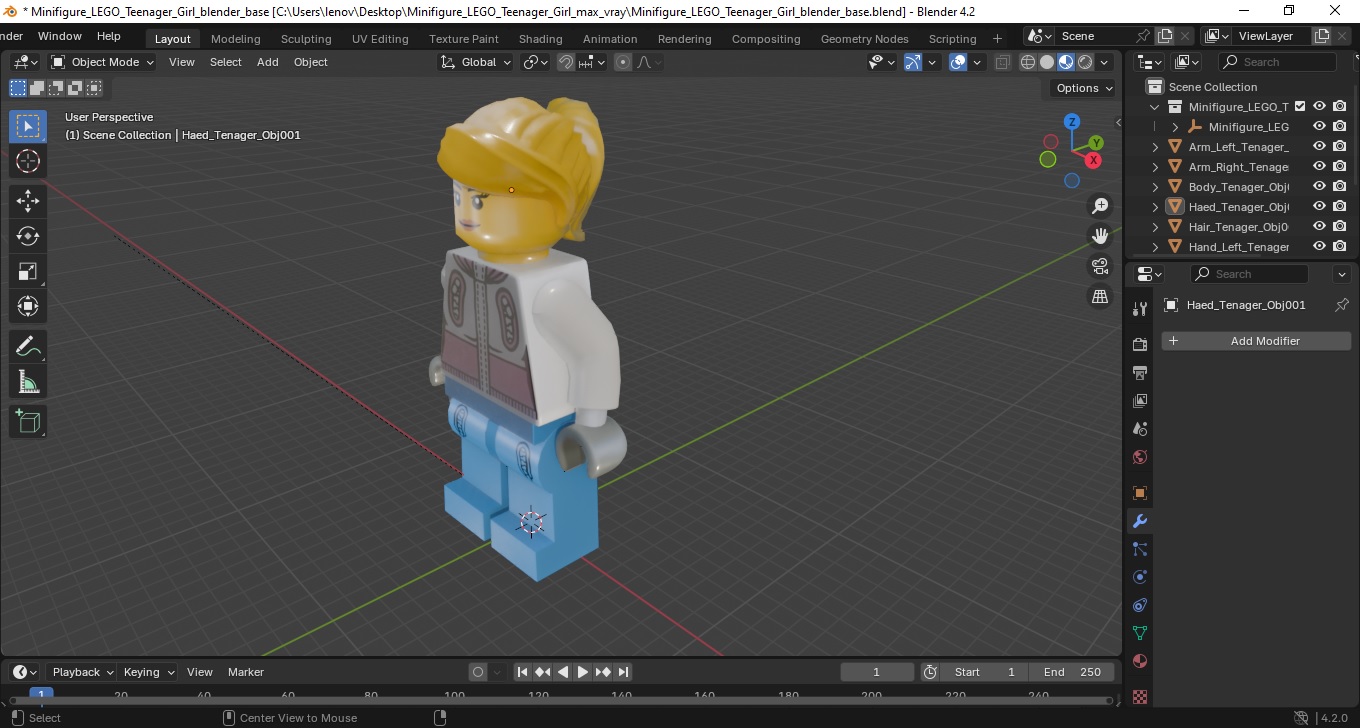Hide Body_Tenager object in viewport
Image resolution: width=1360 pixels, height=728 pixels.
(1319, 186)
